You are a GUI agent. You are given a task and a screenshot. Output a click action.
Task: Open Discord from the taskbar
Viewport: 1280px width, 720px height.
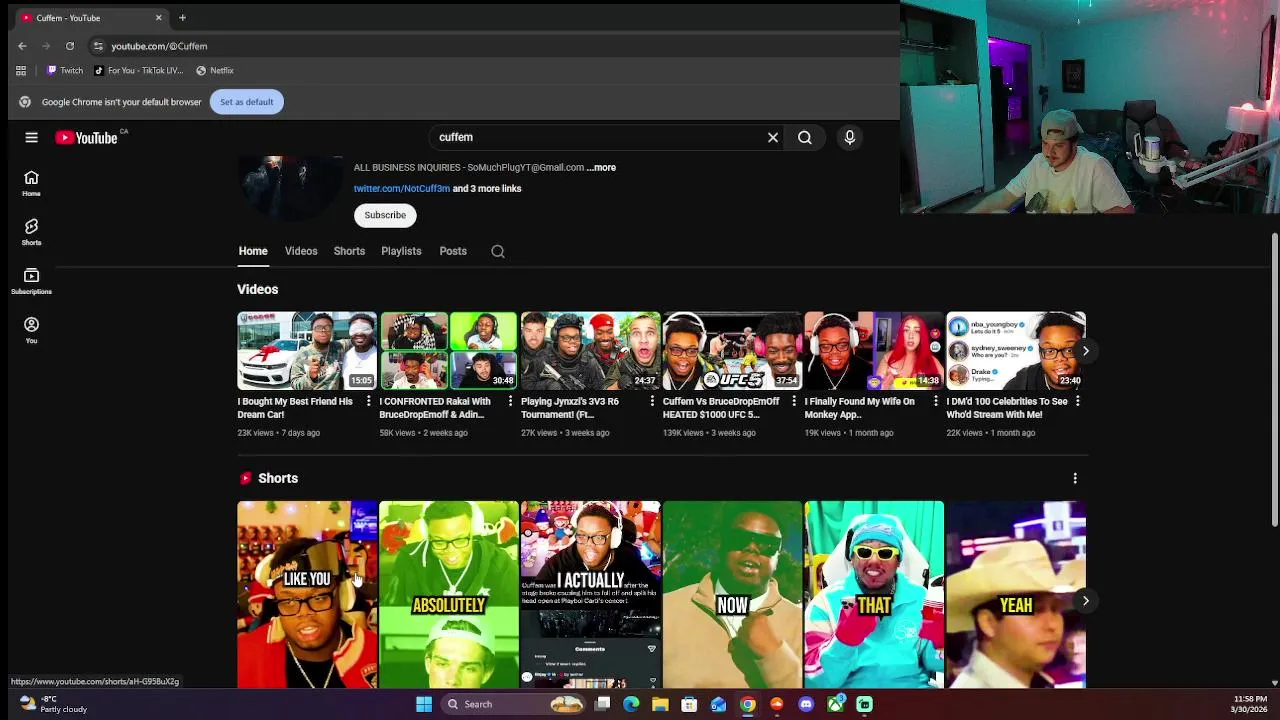click(x=806, y=705)
